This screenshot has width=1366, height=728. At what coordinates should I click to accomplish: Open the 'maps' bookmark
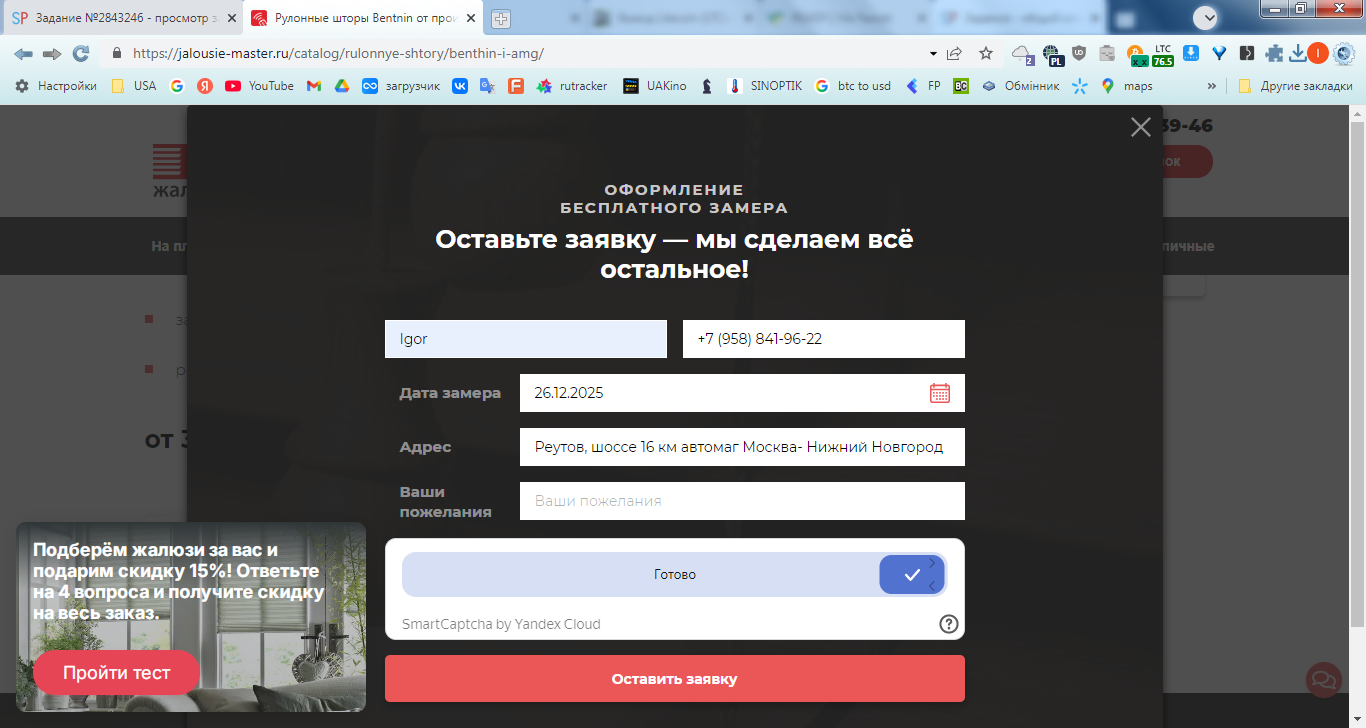point(1127,86)
